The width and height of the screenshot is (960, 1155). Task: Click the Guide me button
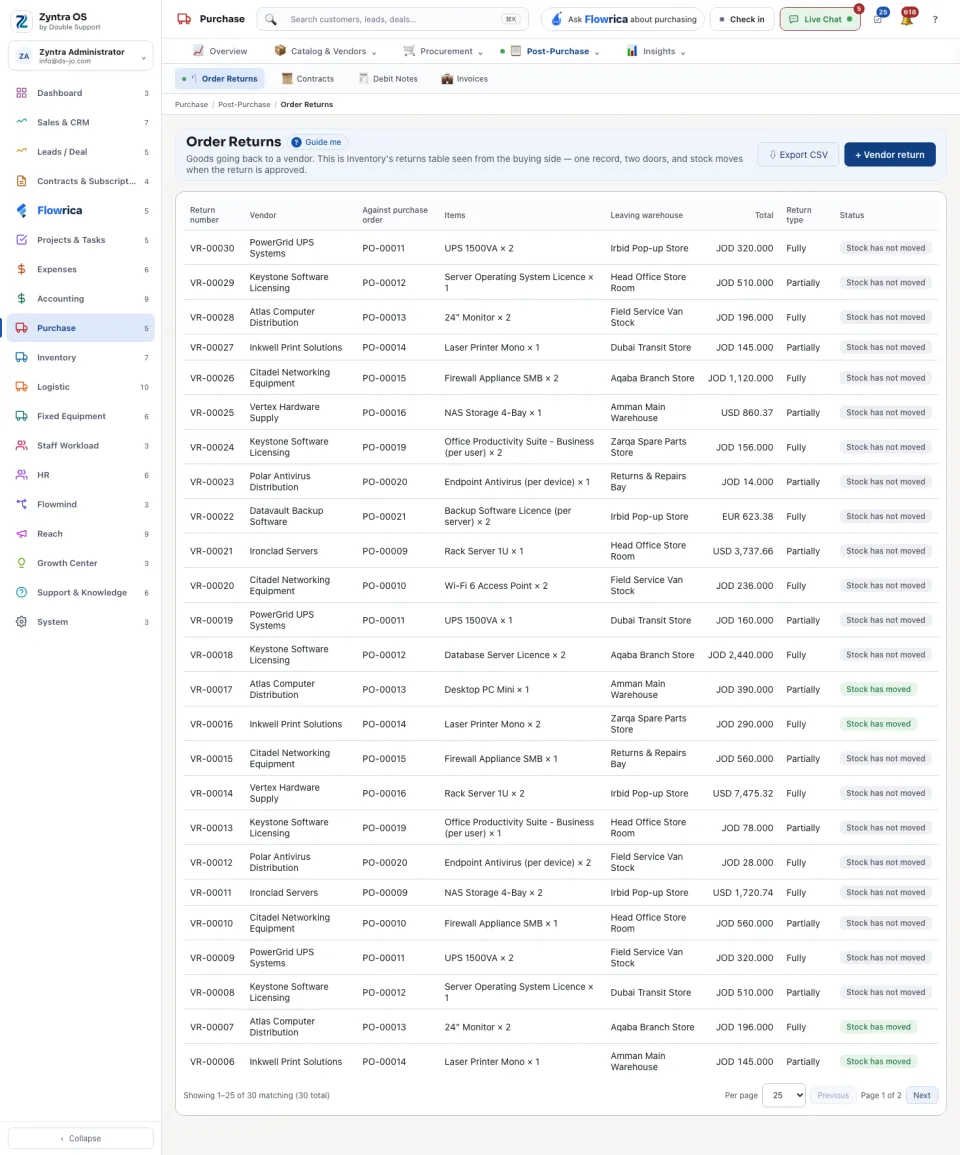(x=318, y=142)
